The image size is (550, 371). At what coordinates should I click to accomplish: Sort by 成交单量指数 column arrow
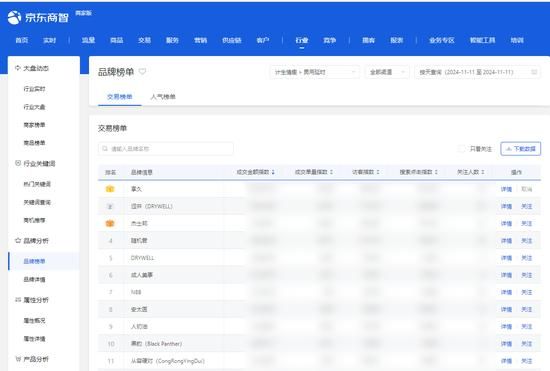(x=331, y=172)
